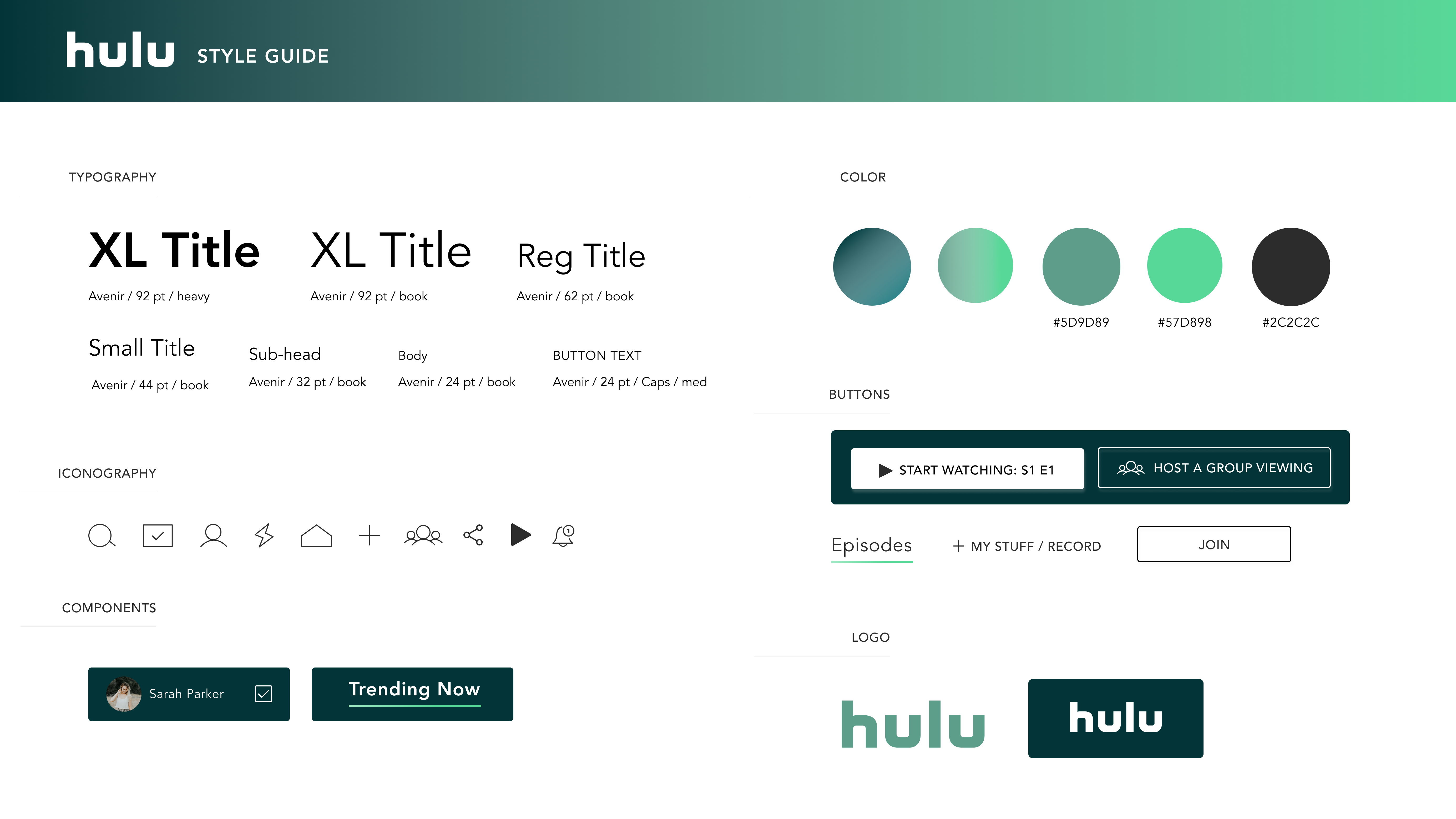Click the share icon
This screenshot has height=819, width=1456.
coord(474,535)
